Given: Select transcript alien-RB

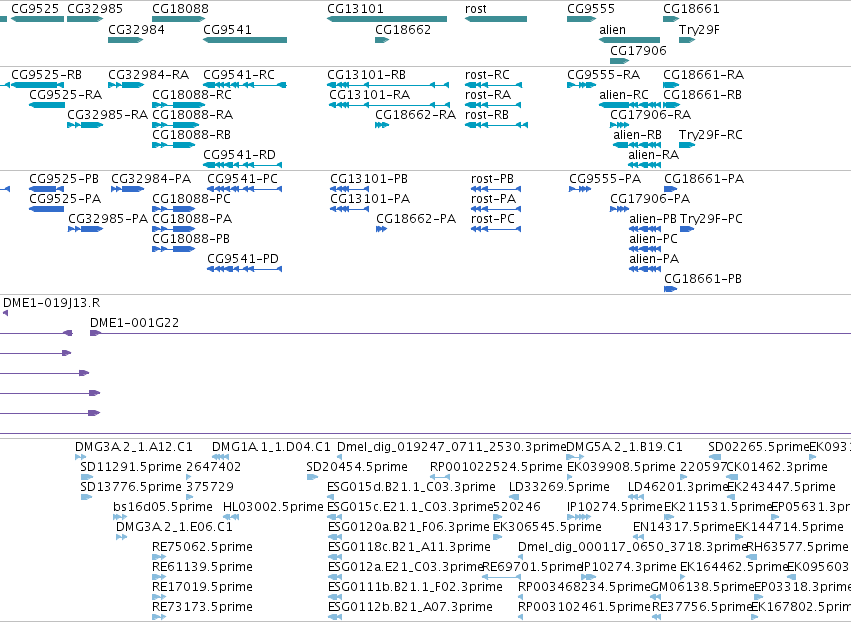Looking at the screenshot, I should click(637, 145).
